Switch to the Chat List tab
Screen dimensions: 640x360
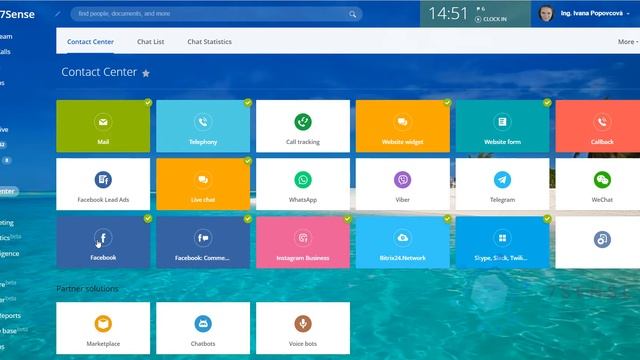click(151, 42)
